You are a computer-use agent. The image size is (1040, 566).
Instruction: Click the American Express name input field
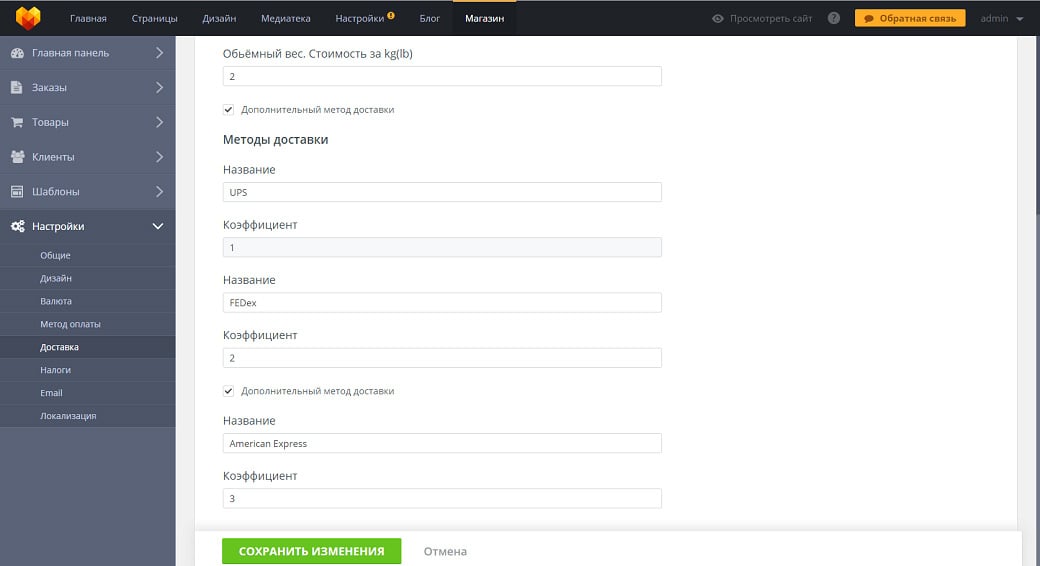pyautogui.click(x=442, y=443)
